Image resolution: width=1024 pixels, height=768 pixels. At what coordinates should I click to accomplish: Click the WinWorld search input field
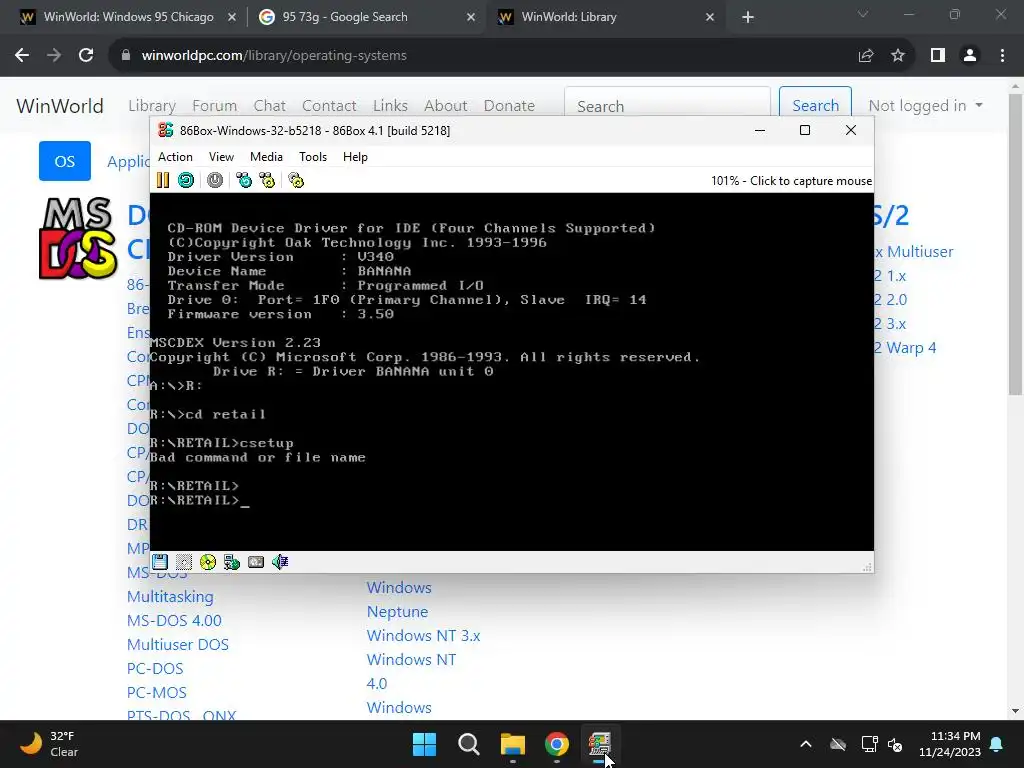[667, 103]
